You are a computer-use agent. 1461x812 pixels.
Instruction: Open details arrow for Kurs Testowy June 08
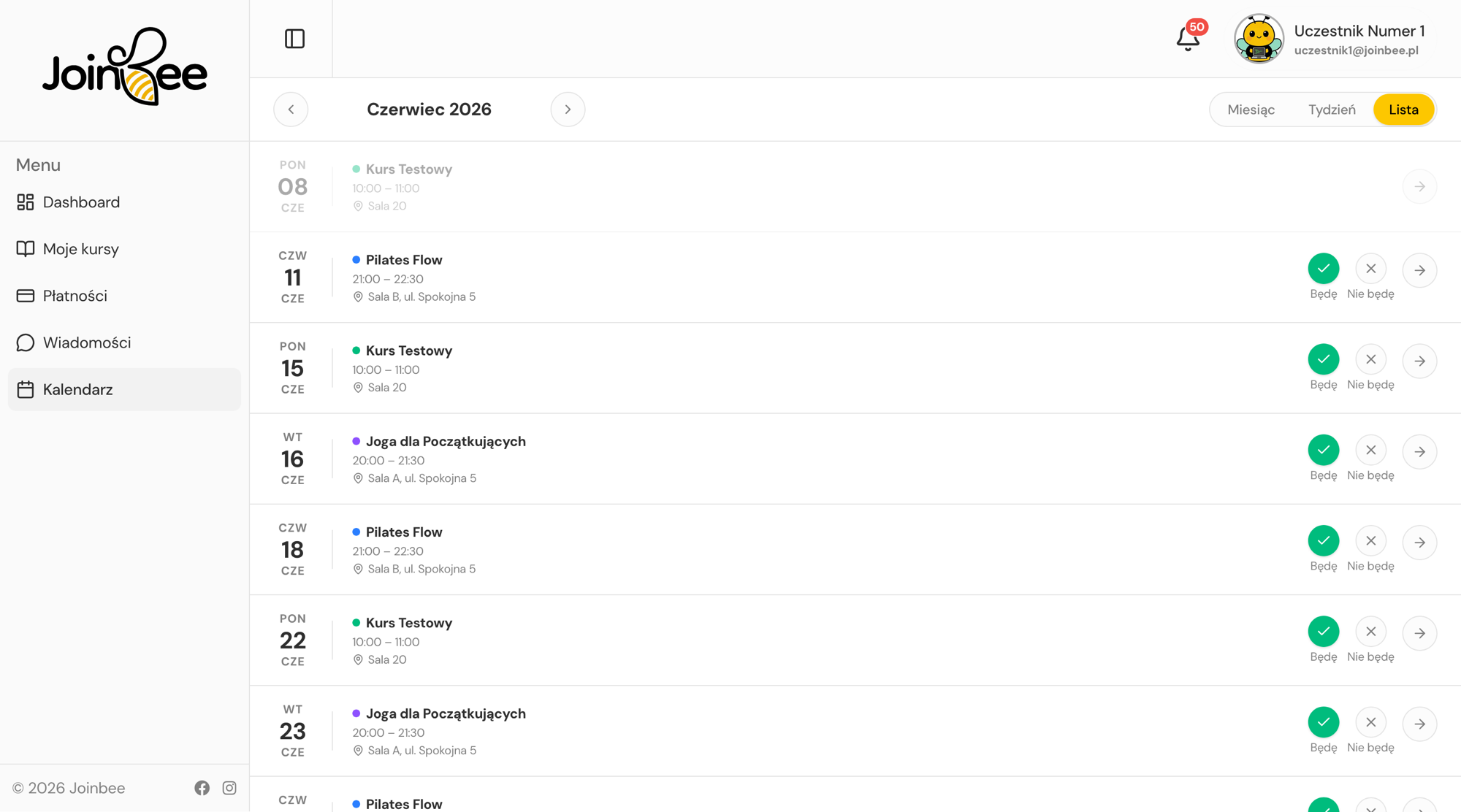1419,186
